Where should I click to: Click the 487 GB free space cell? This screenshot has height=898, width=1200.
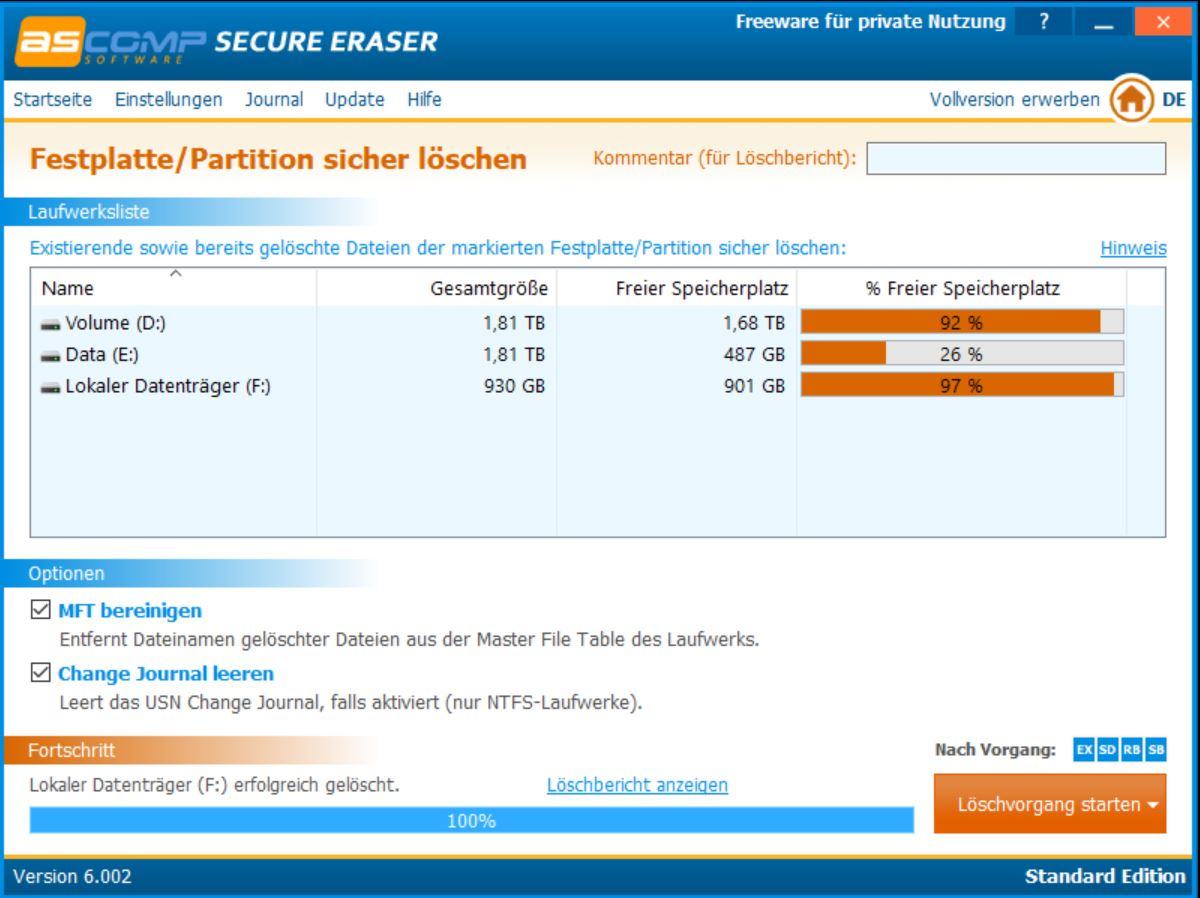point(753,354)
